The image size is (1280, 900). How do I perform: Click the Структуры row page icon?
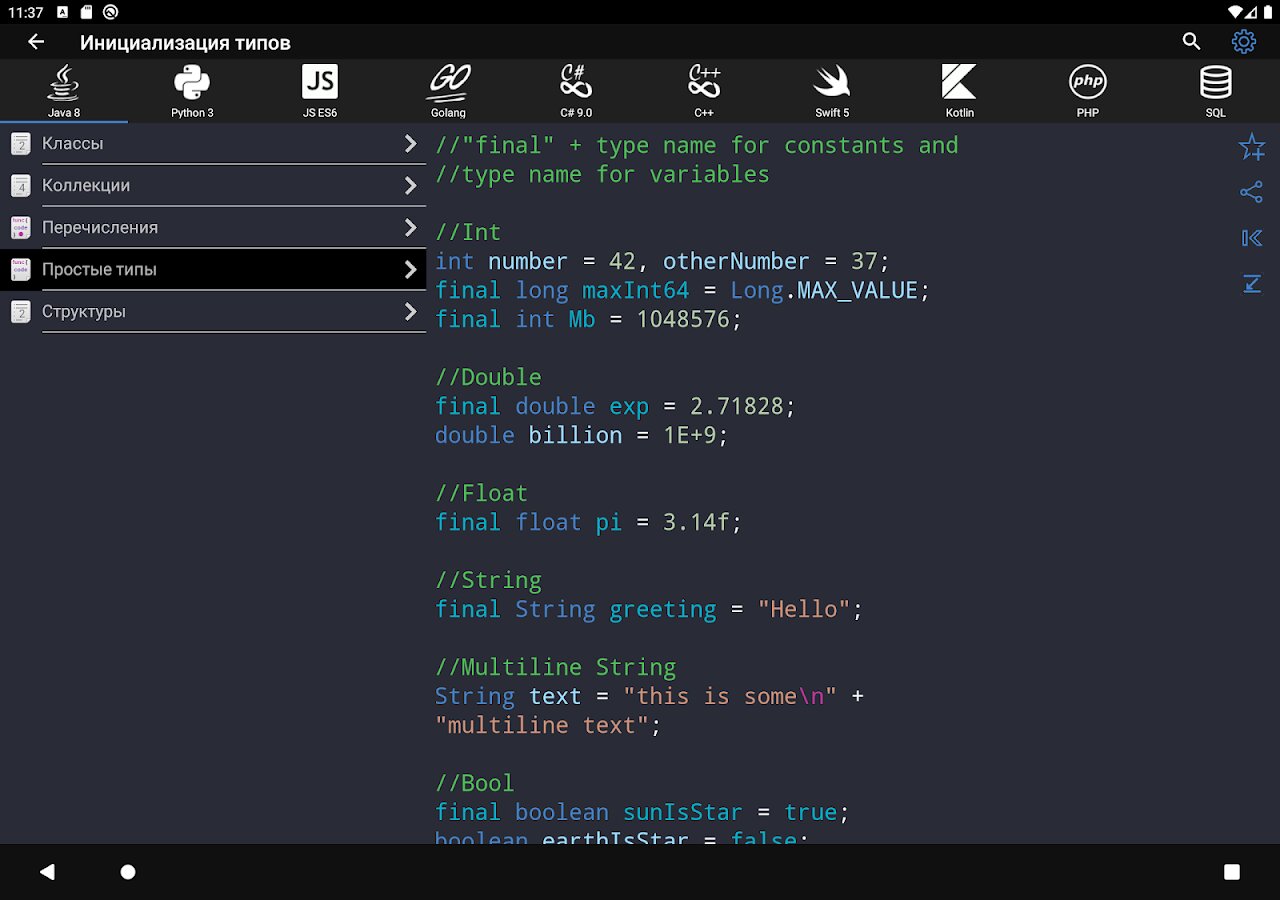[x=20, y=312]
